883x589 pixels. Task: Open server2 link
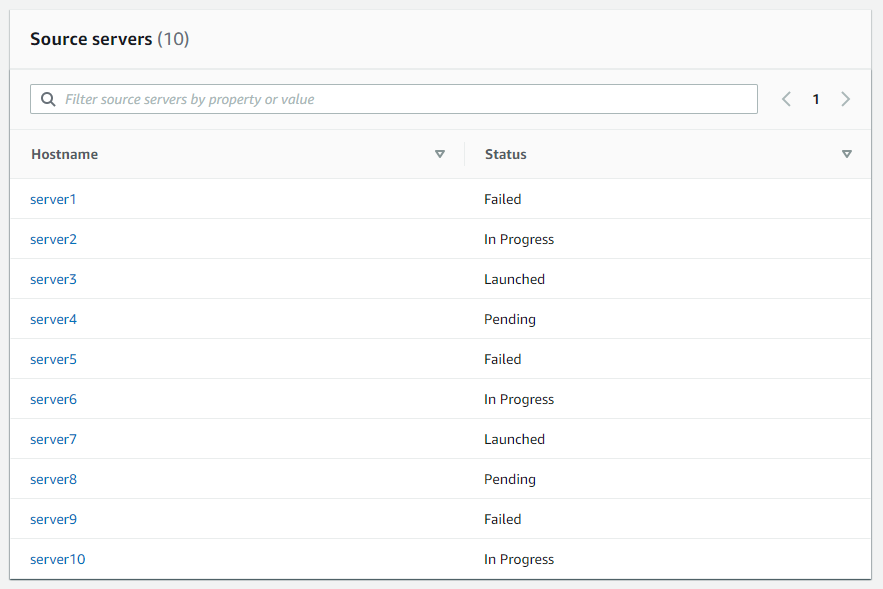point(53,239)
